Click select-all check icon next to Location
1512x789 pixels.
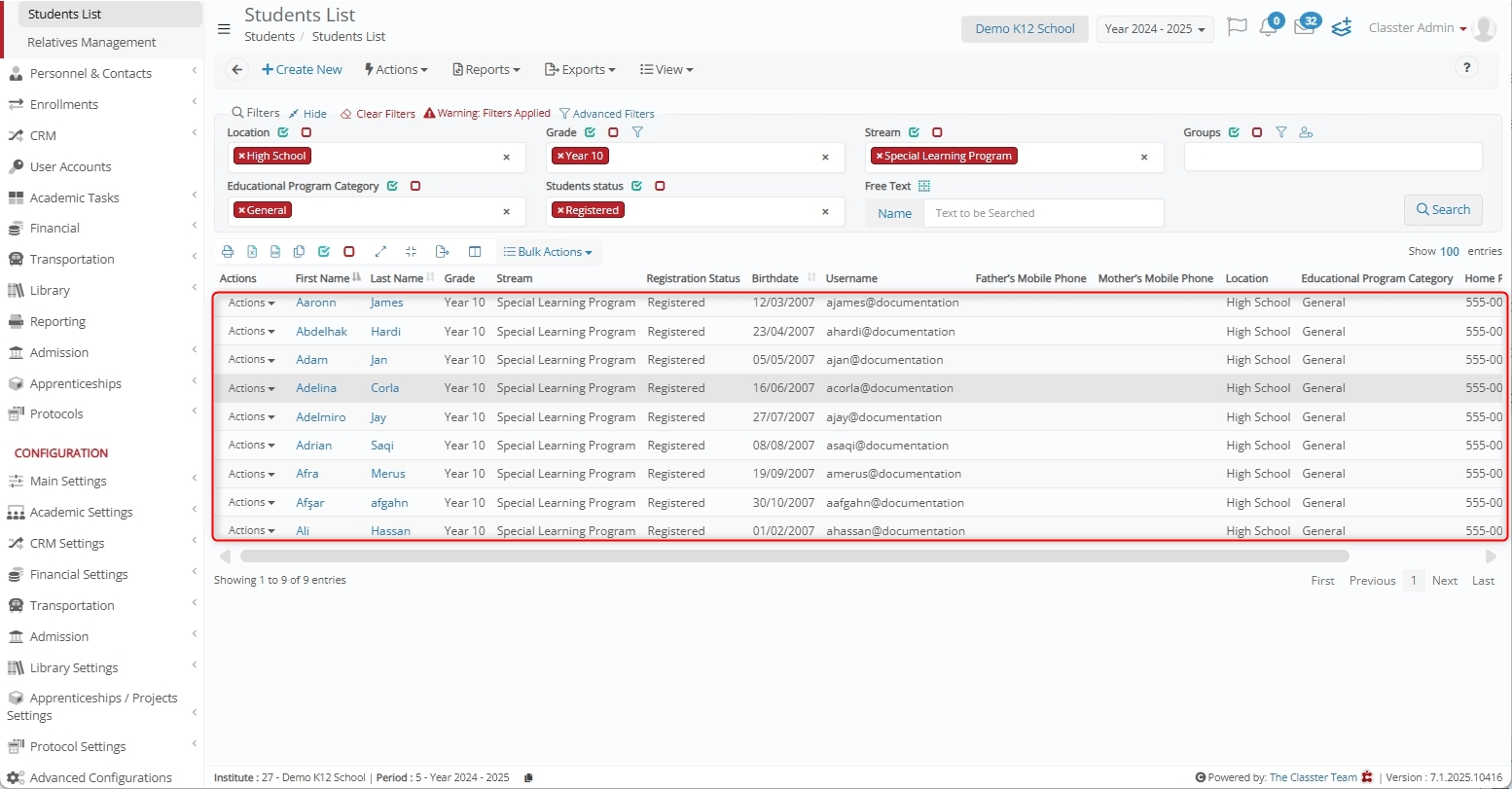coord(283,132)
